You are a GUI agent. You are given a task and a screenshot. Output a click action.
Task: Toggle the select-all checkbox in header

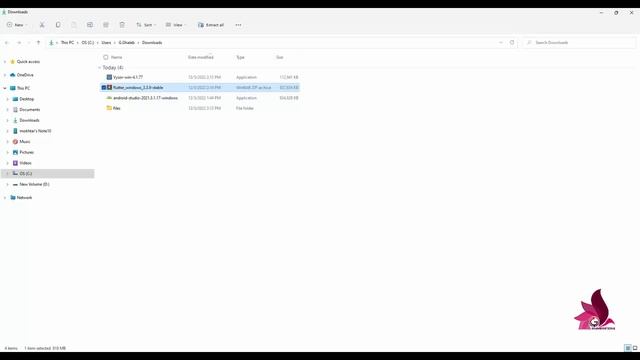click(x=106, y=57)
